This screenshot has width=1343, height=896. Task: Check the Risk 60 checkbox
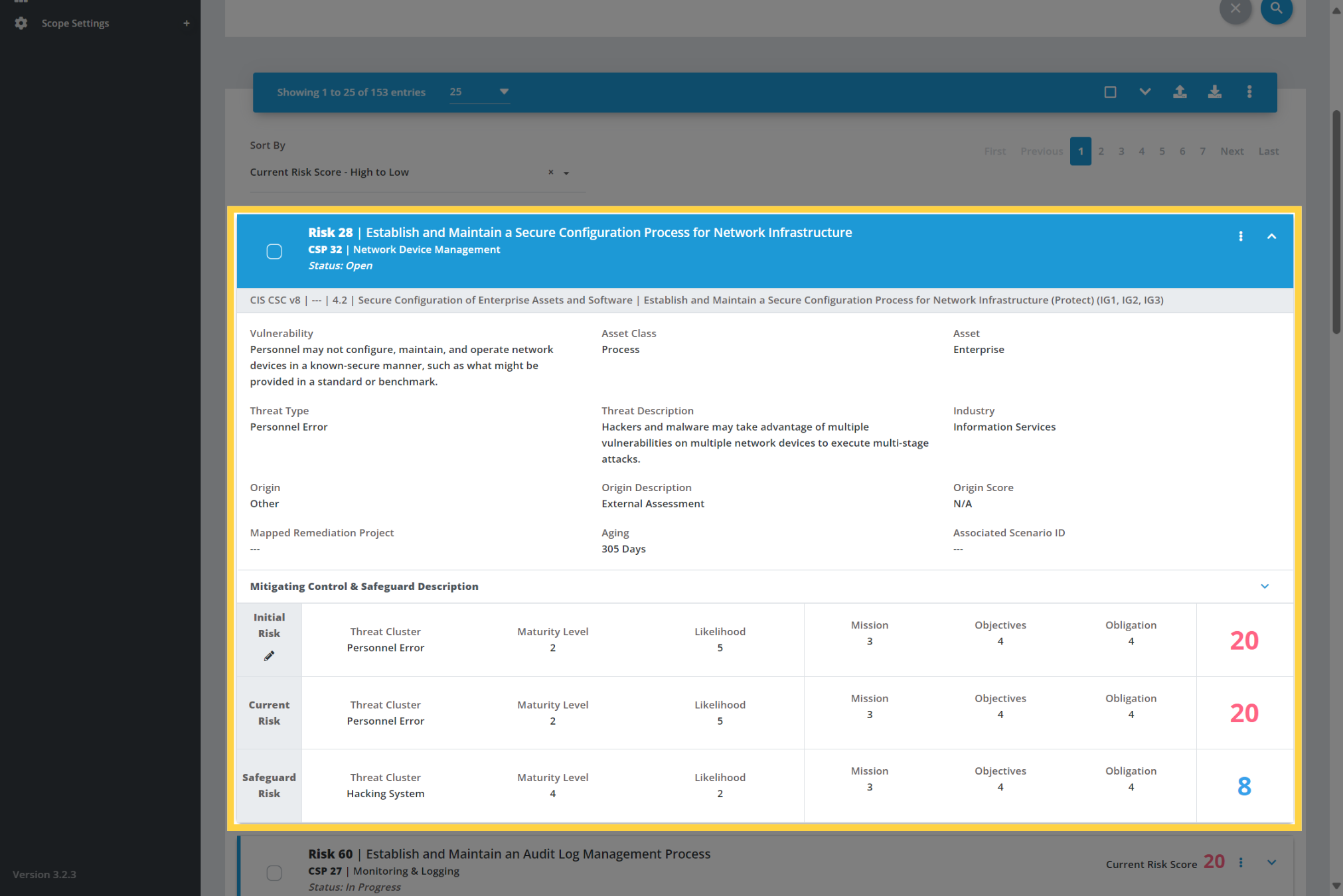coord(274,873)
